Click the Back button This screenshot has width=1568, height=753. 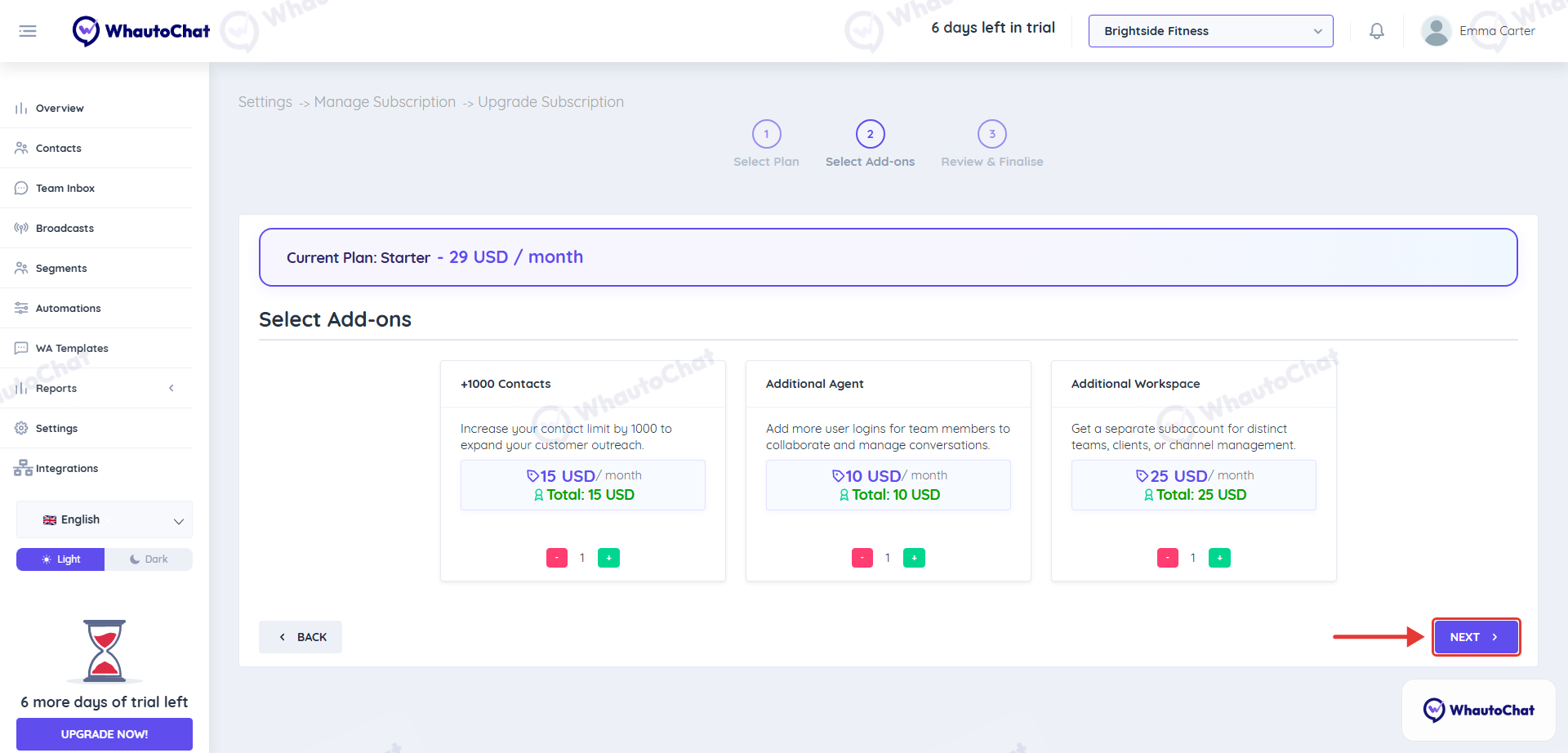(x=301, y=637)
